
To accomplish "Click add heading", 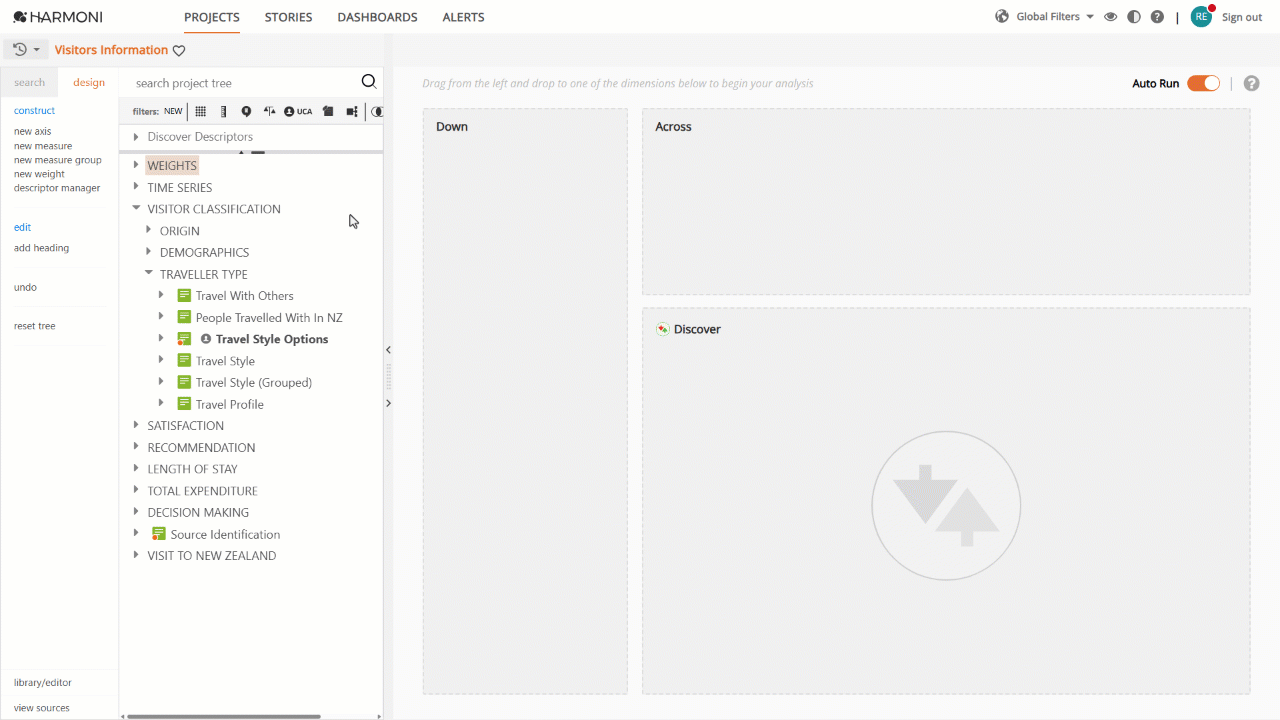I will click(41, 248).
